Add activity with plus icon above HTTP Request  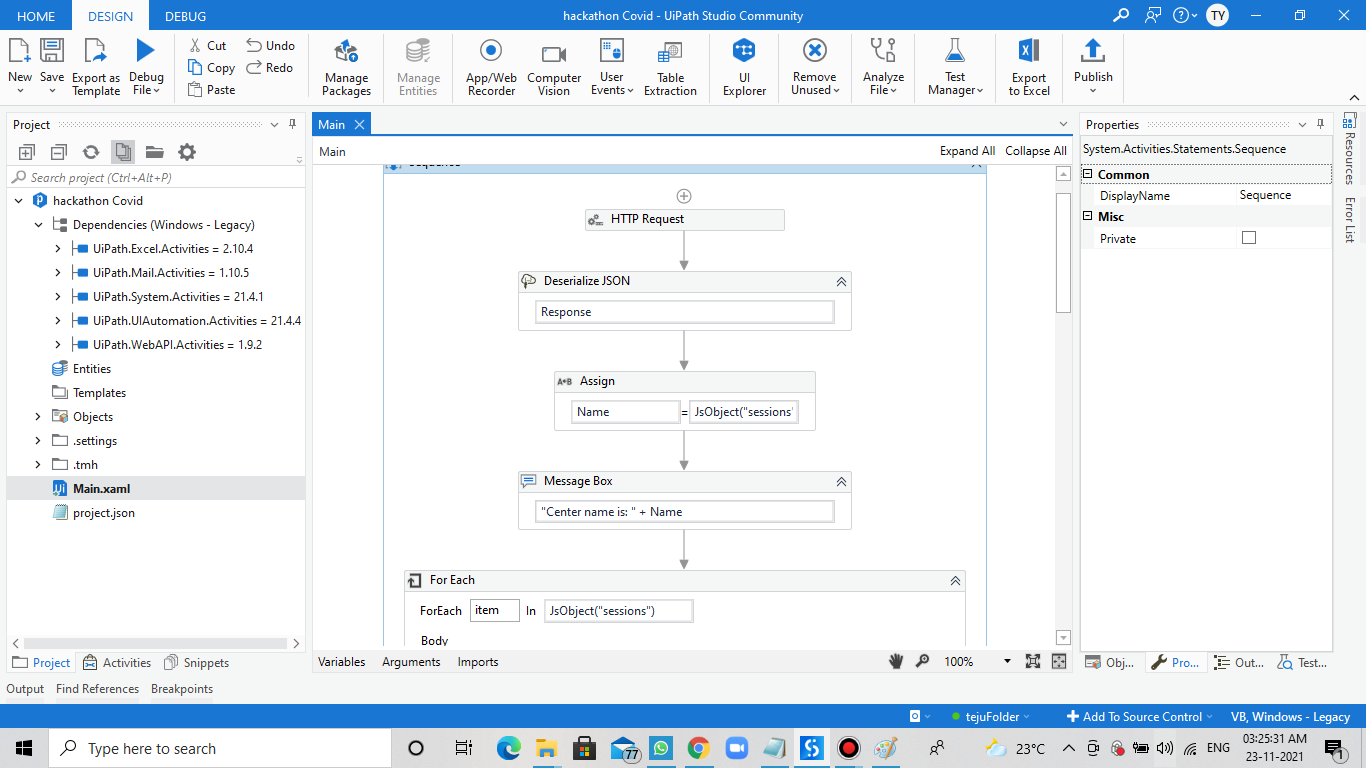(x=684, y=196)
